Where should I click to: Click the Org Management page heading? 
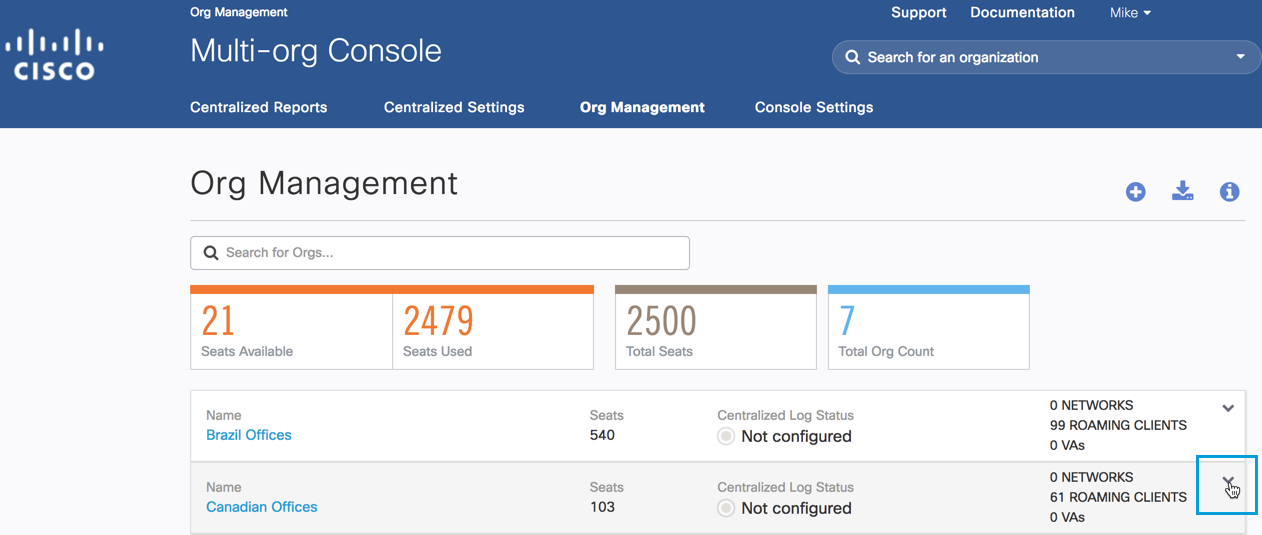point(324,183)
